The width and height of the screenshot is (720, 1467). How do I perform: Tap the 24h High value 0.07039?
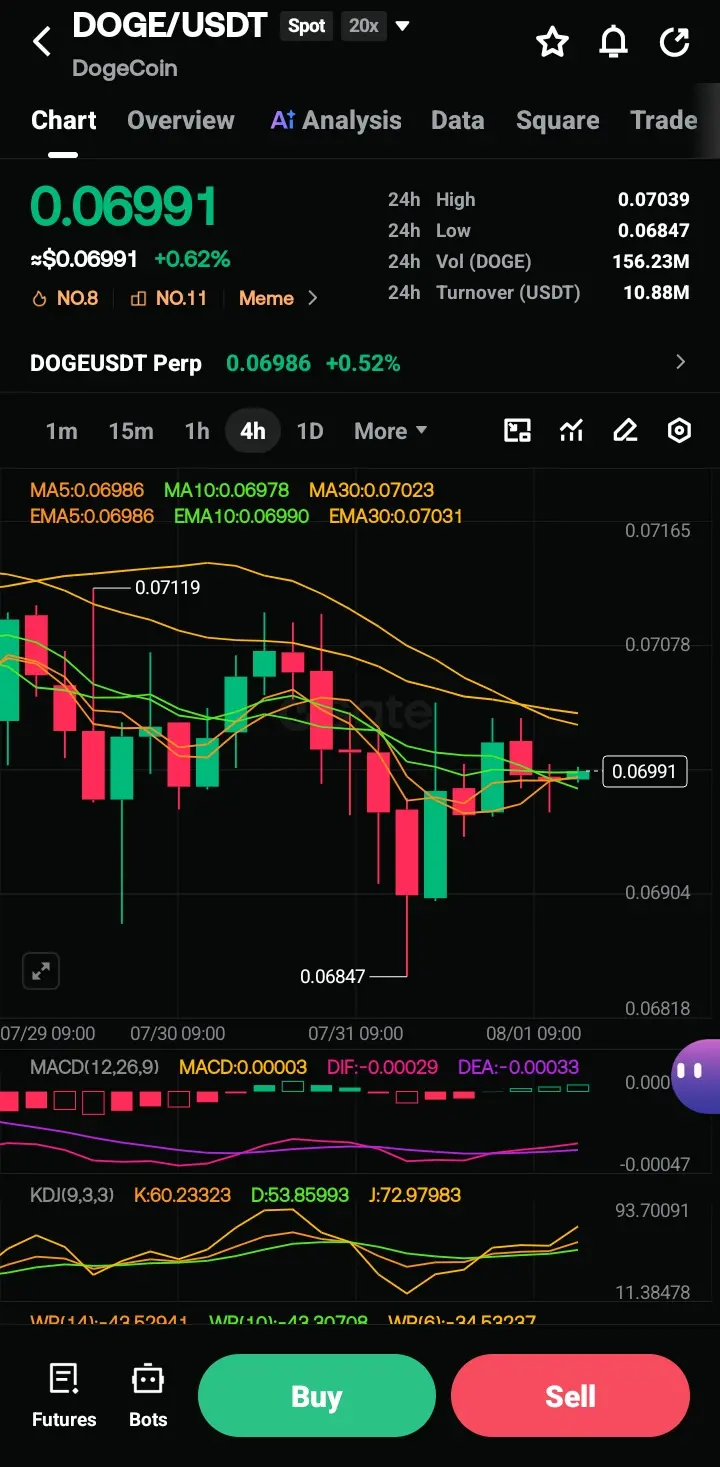click(x=653, y=199)
